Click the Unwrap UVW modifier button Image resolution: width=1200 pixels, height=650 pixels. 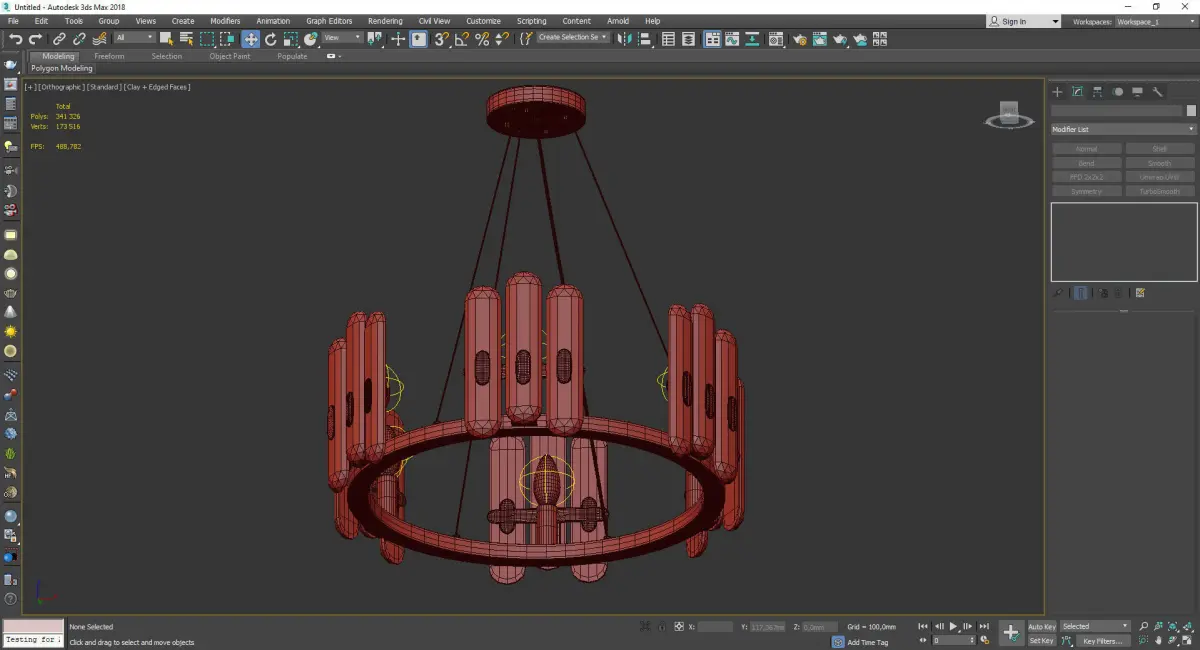coord(1159,177)
